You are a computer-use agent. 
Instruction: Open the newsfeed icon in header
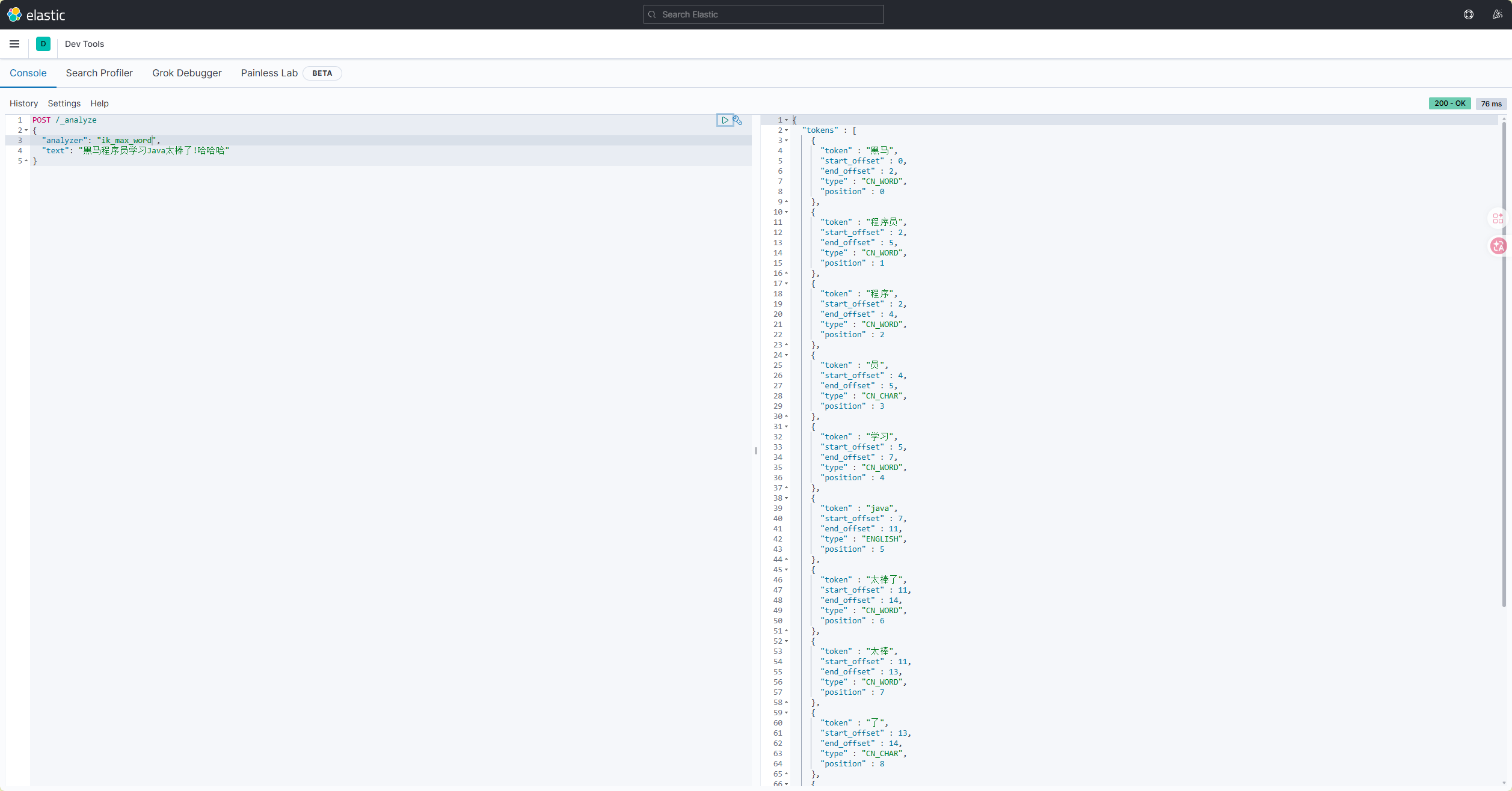[1497, 14]
